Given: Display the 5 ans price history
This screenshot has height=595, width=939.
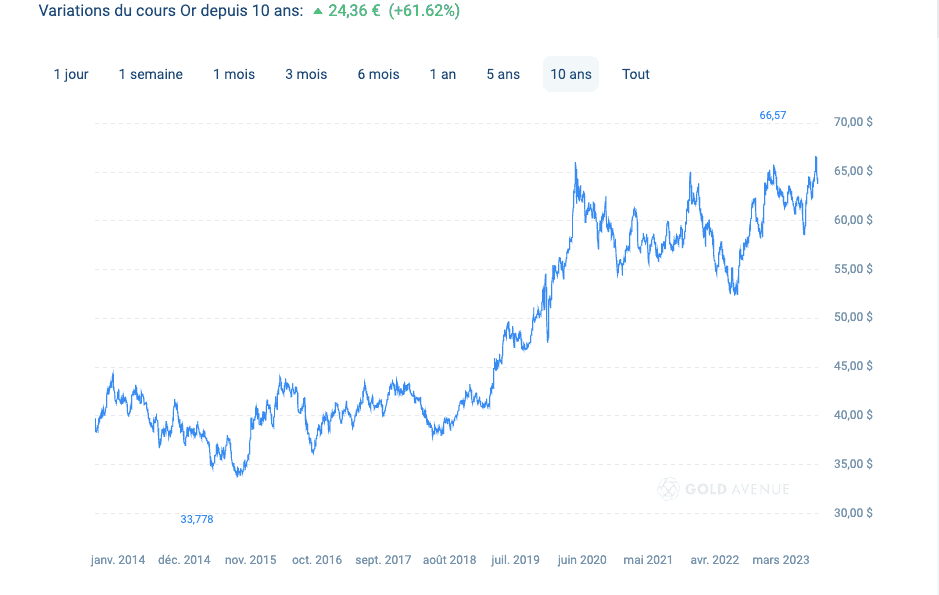Looking at the screenshot, I should [503, 74].
